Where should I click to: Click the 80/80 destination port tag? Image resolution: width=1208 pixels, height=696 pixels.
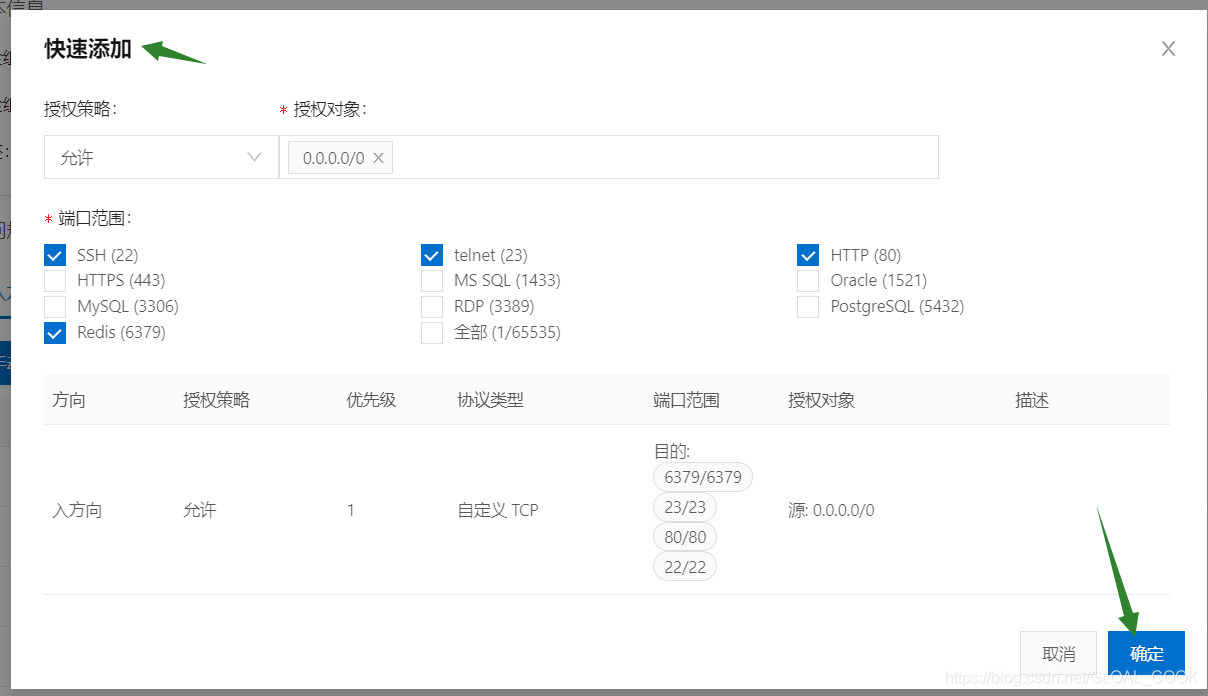685,536
